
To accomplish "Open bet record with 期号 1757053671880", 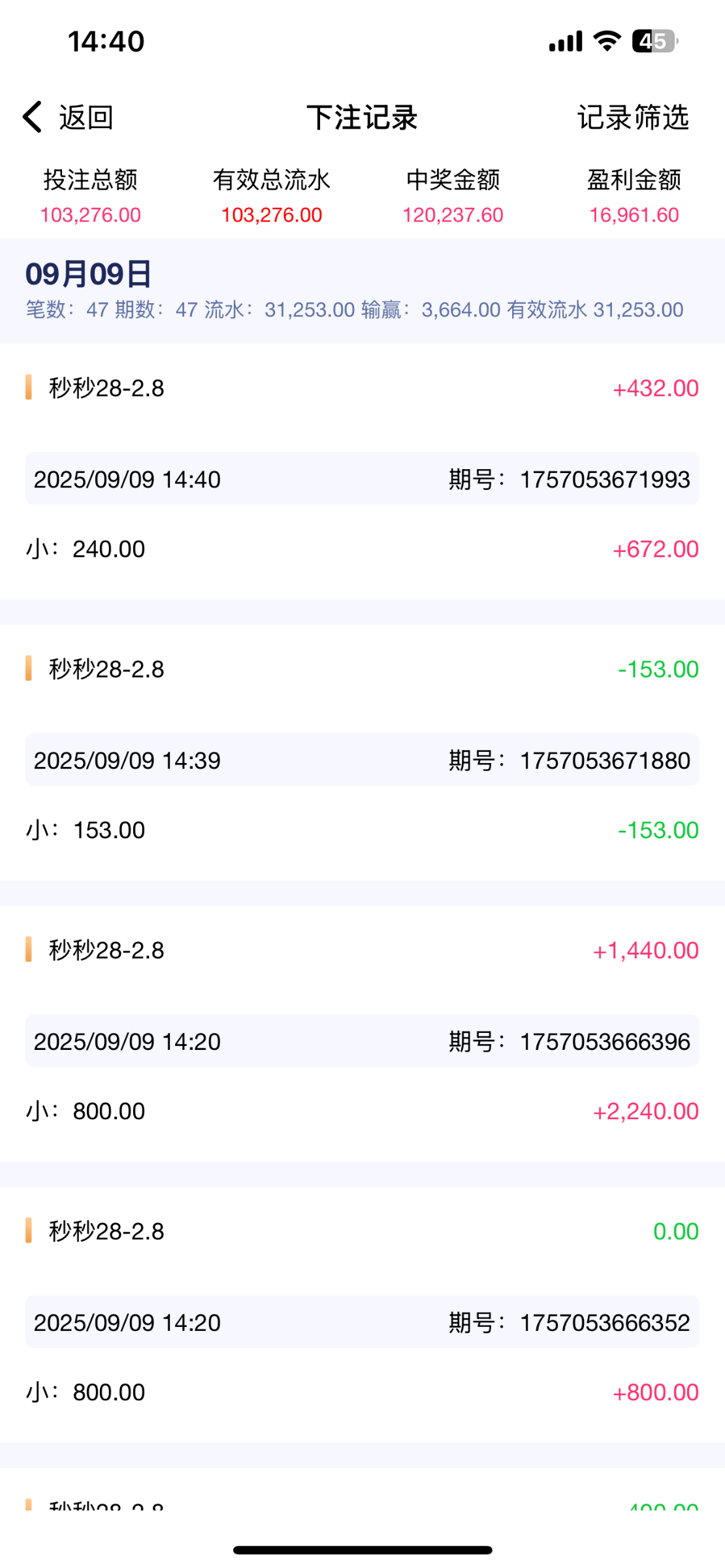I will click(x=362, y=760).
